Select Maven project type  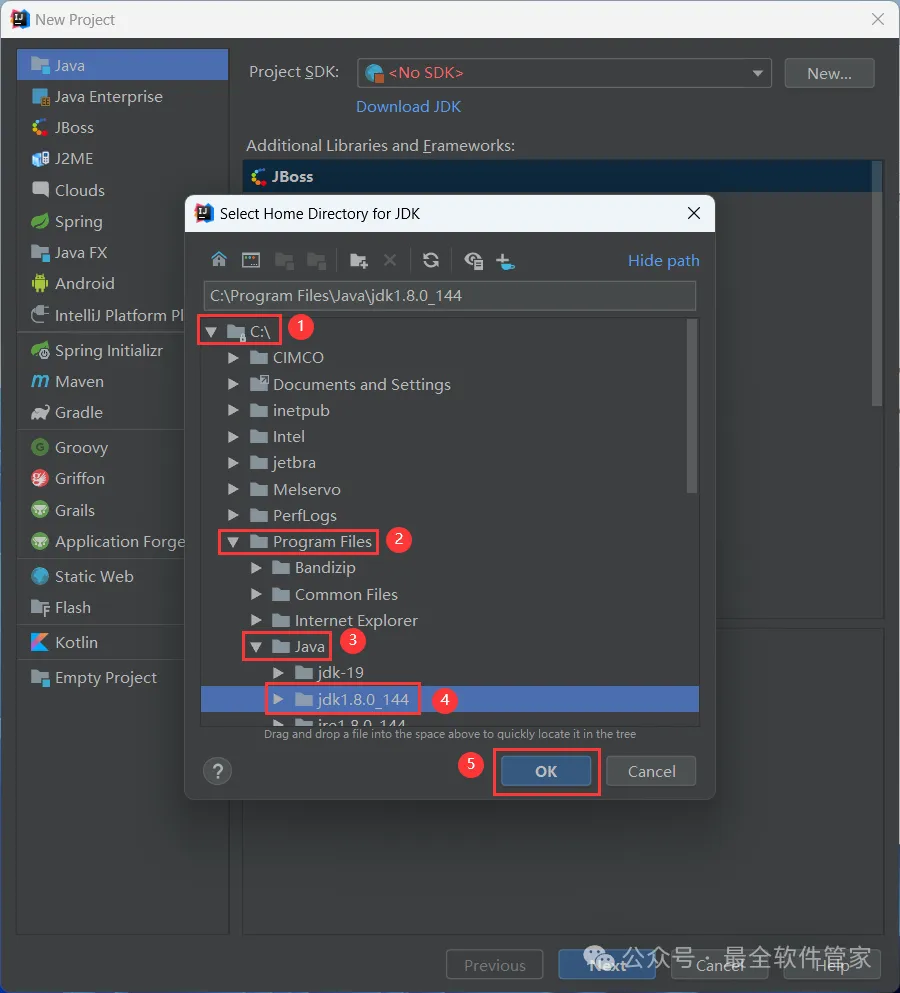pos(101,381)
